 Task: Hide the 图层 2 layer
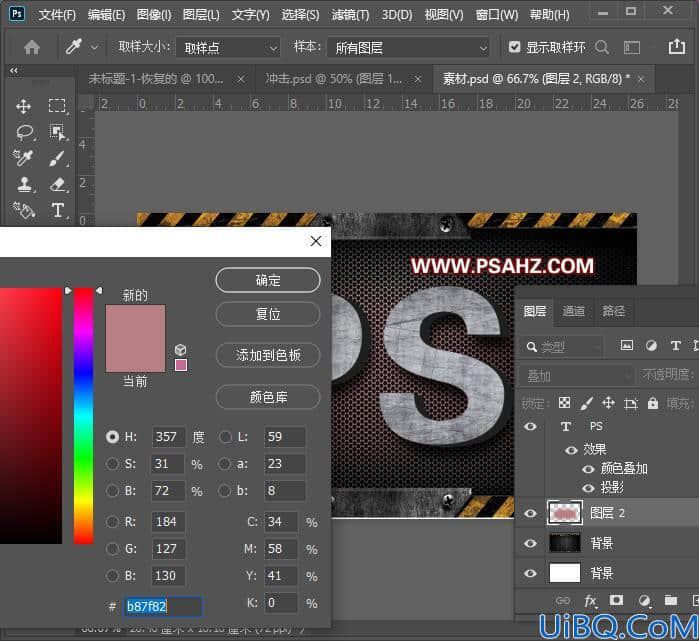coord(530,513)
